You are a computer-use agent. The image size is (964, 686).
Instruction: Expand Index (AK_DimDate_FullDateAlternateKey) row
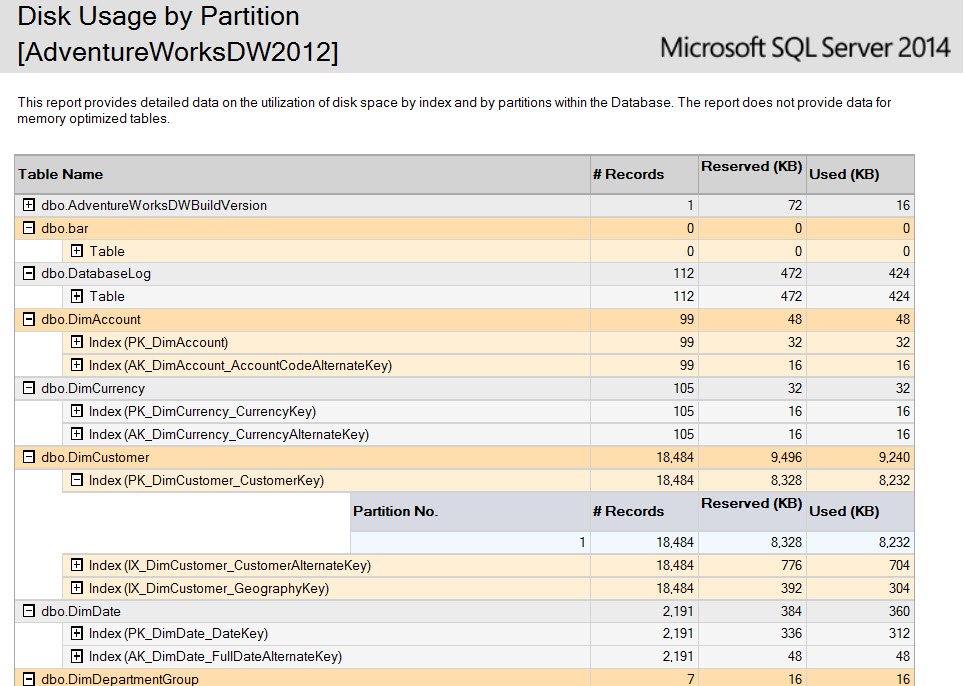coord(77,656)
